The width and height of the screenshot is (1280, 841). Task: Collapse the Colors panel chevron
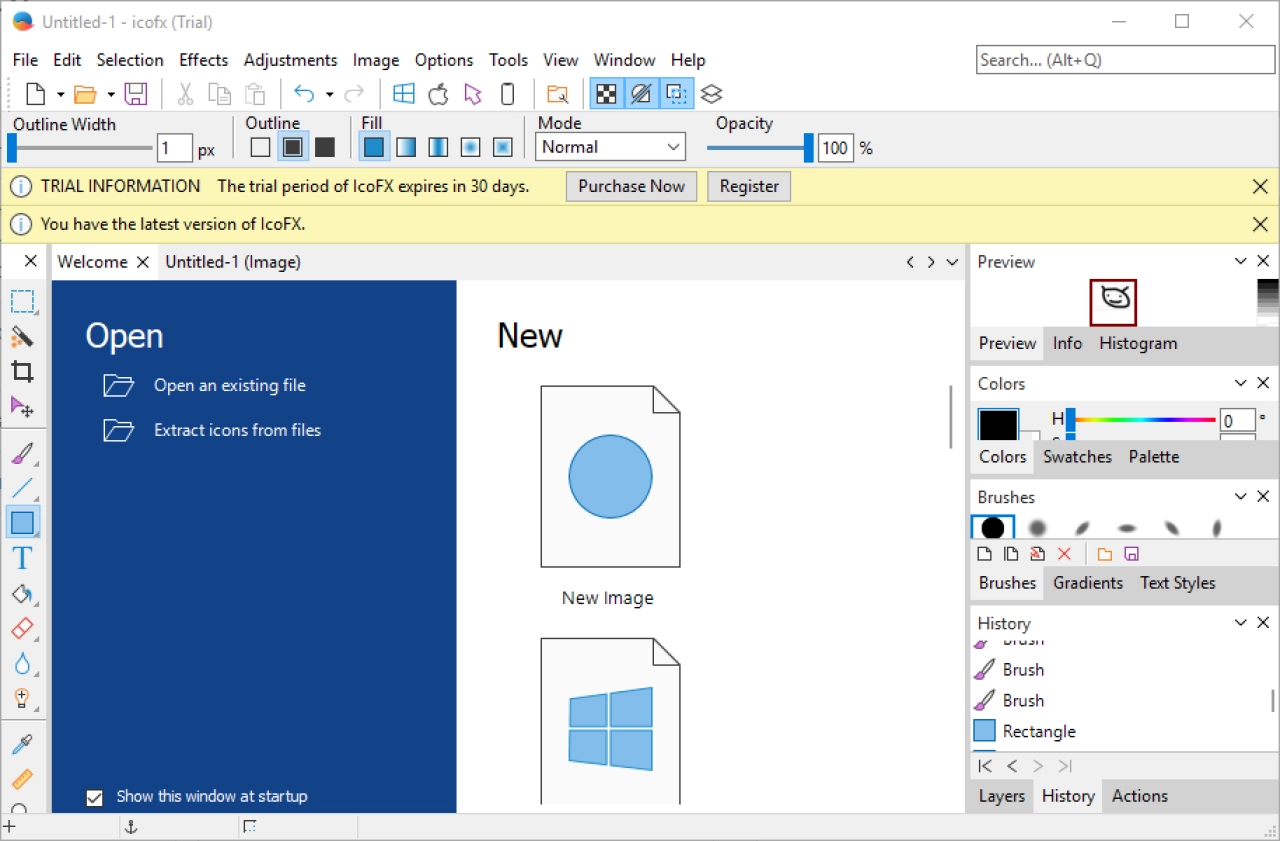(1241, 383)
